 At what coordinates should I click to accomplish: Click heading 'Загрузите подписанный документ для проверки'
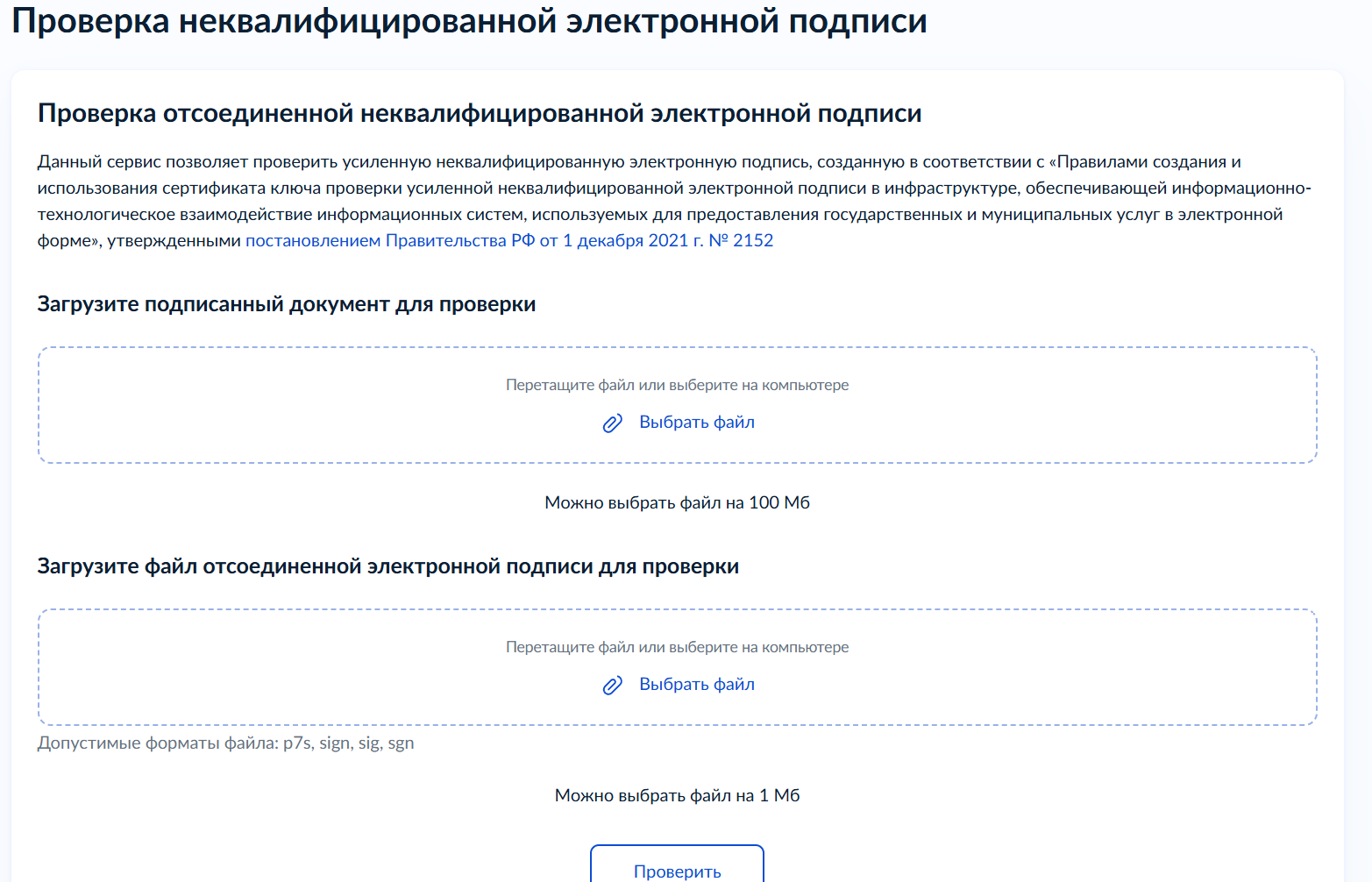286,304
